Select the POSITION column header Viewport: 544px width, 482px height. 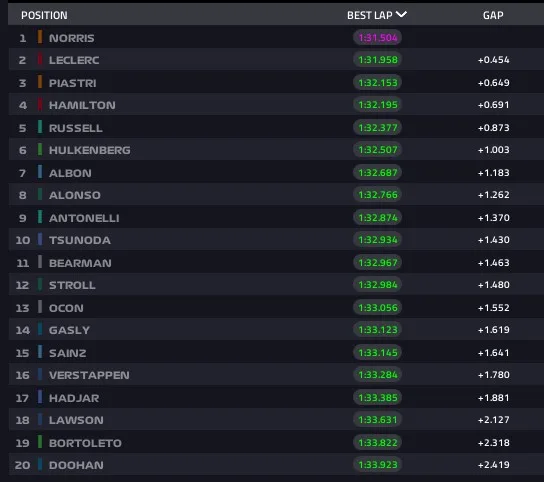click(44, 15)
